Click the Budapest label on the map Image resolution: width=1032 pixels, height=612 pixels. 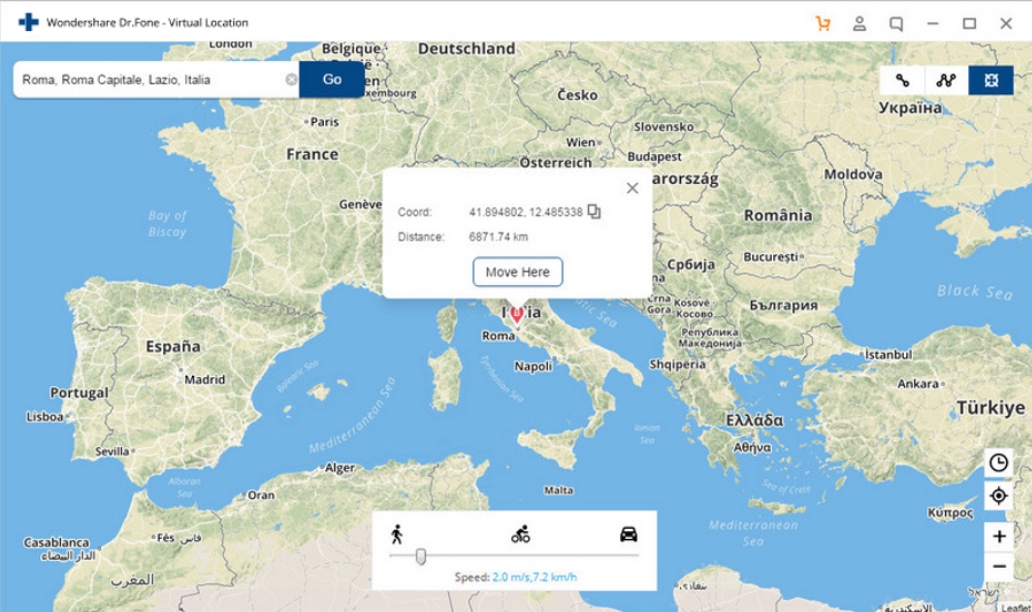[x=654, y=157]
